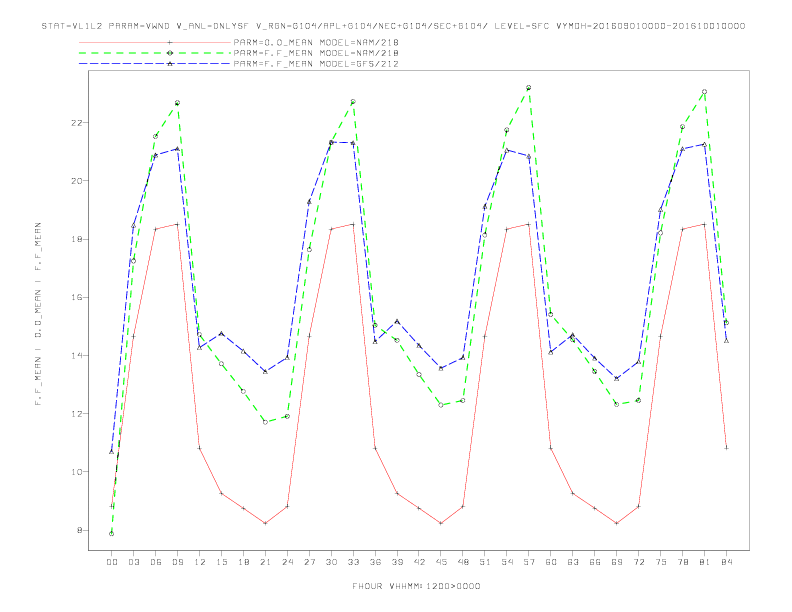Click the vertical y-axis title F.F_MEAN | O.O_MEAN
Image resolution: width=792 pixels, height=612 pixels.
38,314
